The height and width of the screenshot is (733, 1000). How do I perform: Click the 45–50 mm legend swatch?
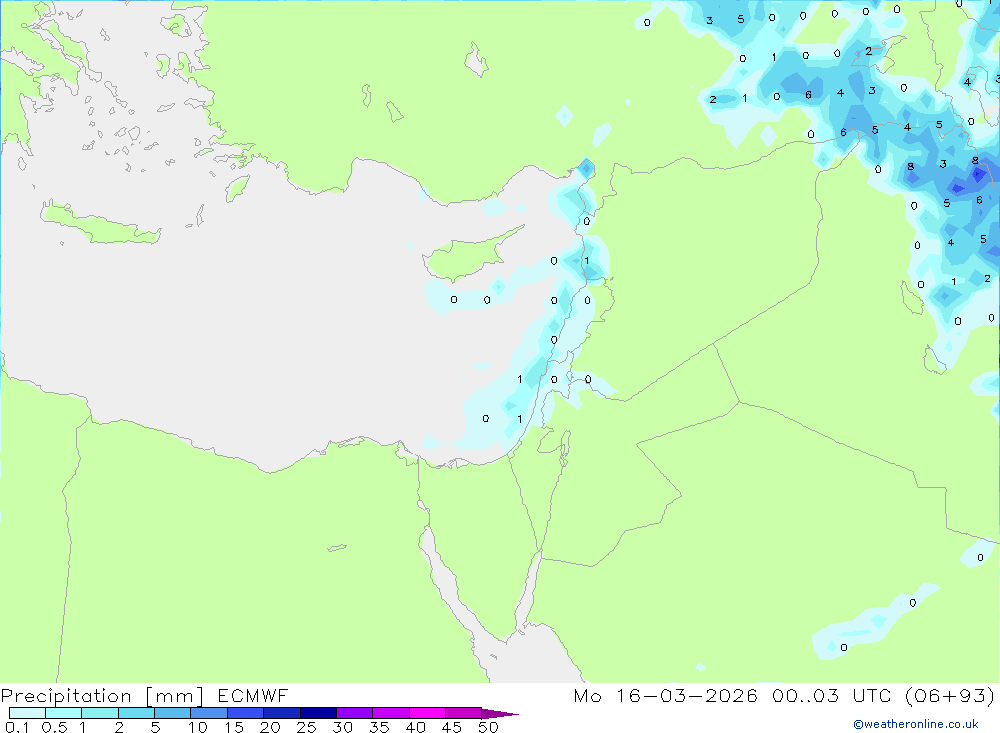pyautogui.click(x=464, y=713)
